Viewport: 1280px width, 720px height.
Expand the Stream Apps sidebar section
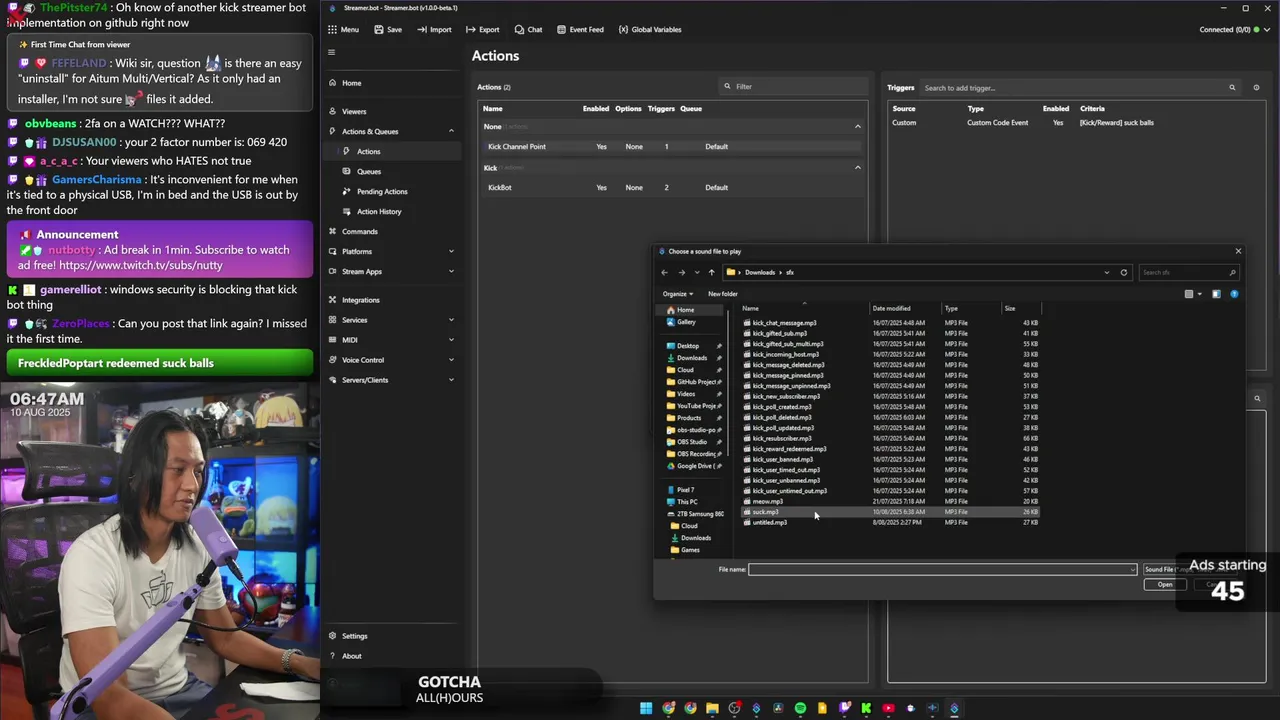[x=392, y=271]
